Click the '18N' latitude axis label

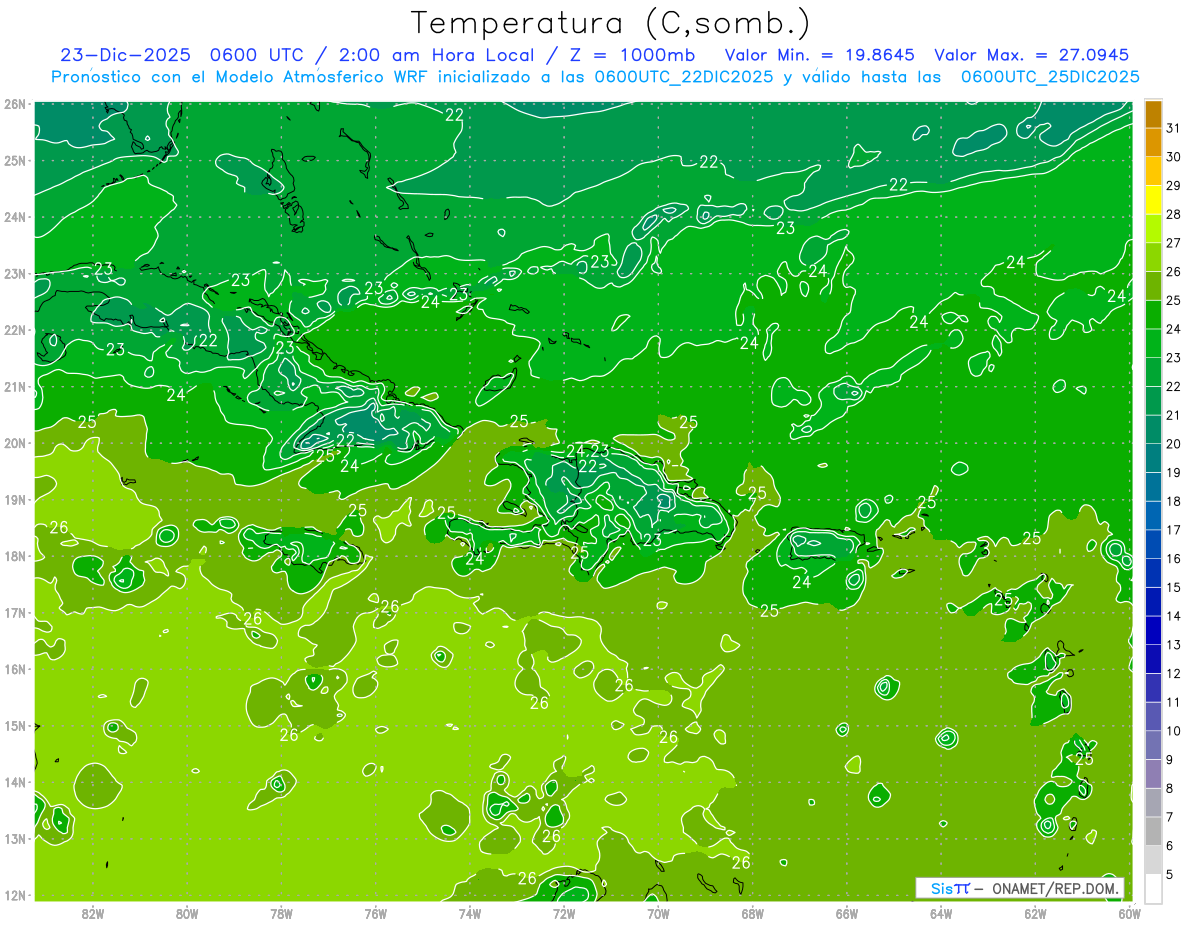(14, 556)
